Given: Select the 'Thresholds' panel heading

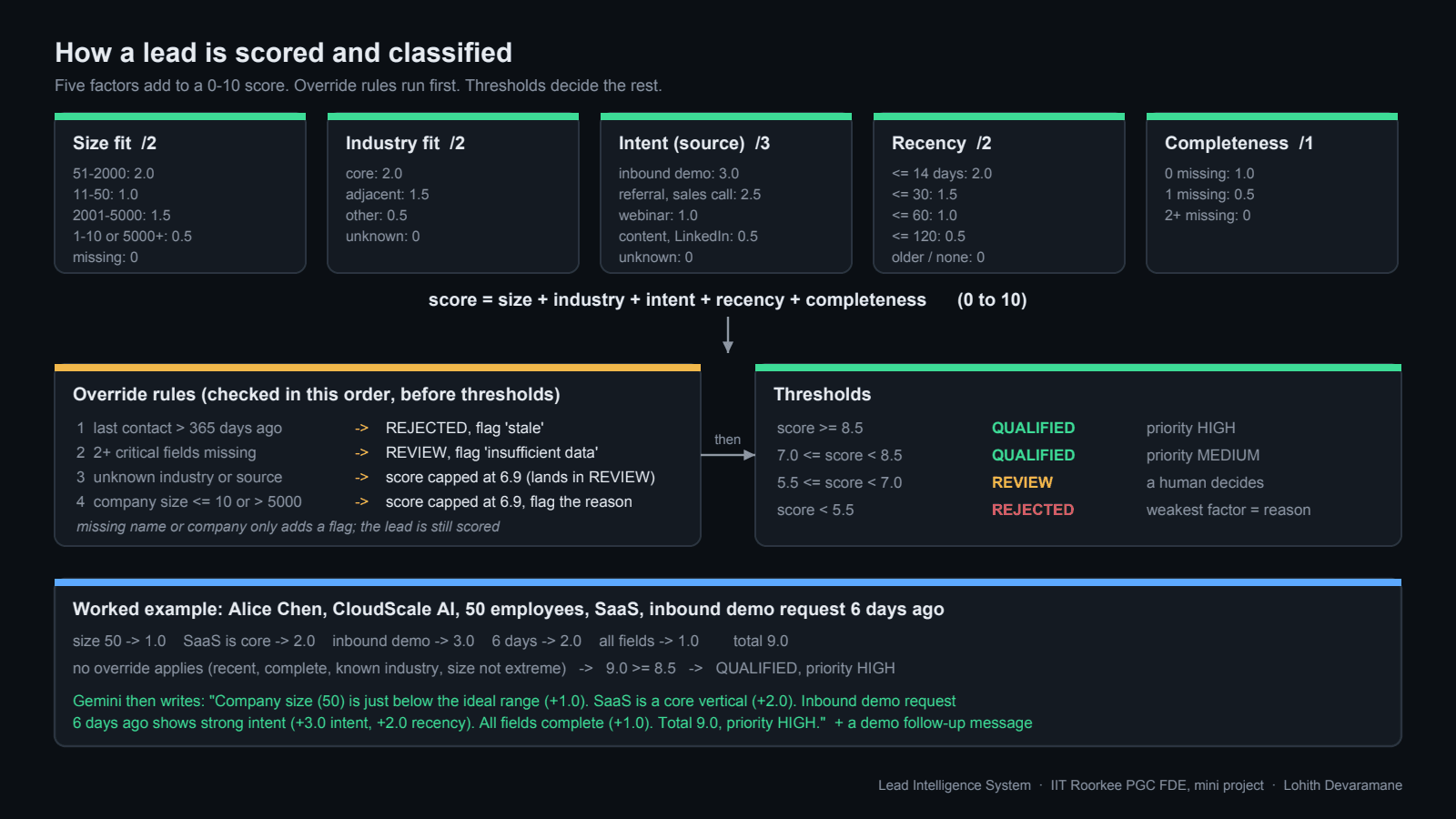Looking at the screenshot, I should tap(823, 394).
